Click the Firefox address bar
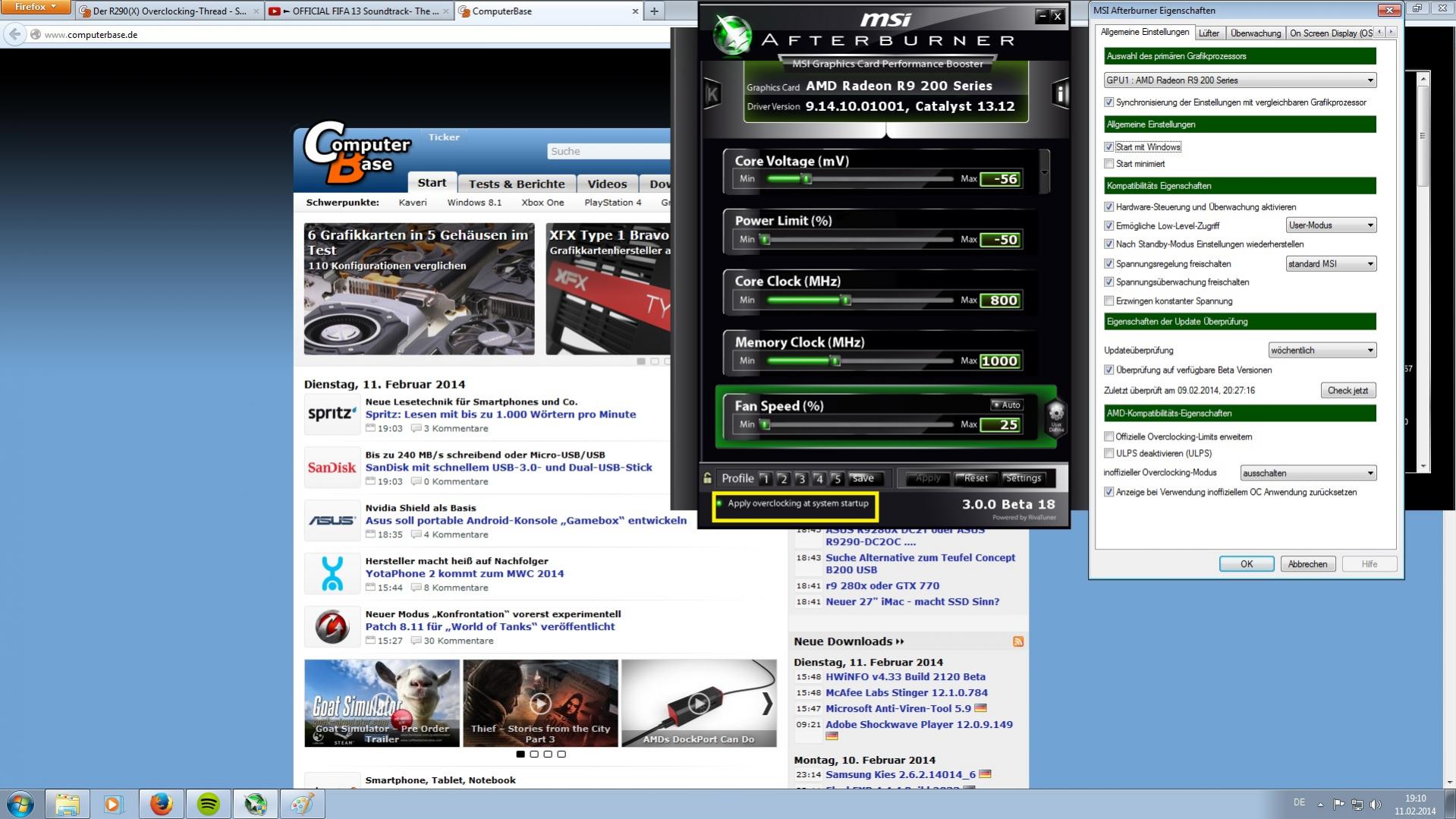Screen dimensions: 1456x819 (x=349, y=35)
